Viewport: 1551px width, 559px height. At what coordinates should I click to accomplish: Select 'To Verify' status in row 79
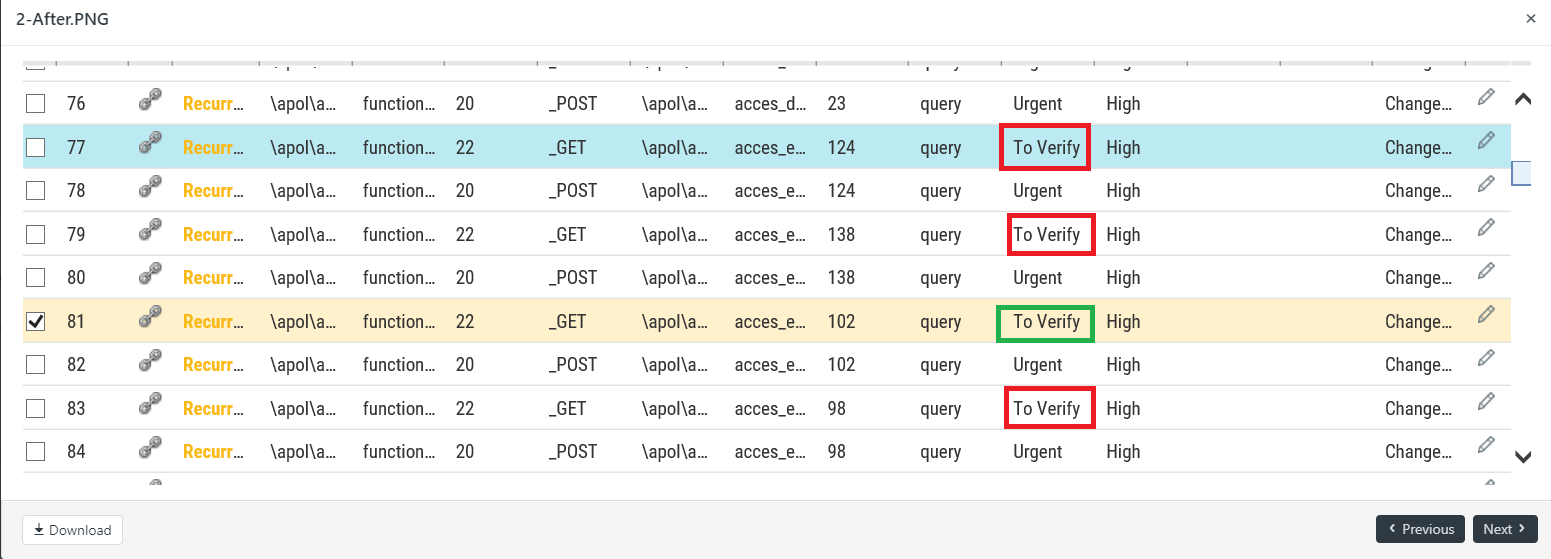[1046, 235]
